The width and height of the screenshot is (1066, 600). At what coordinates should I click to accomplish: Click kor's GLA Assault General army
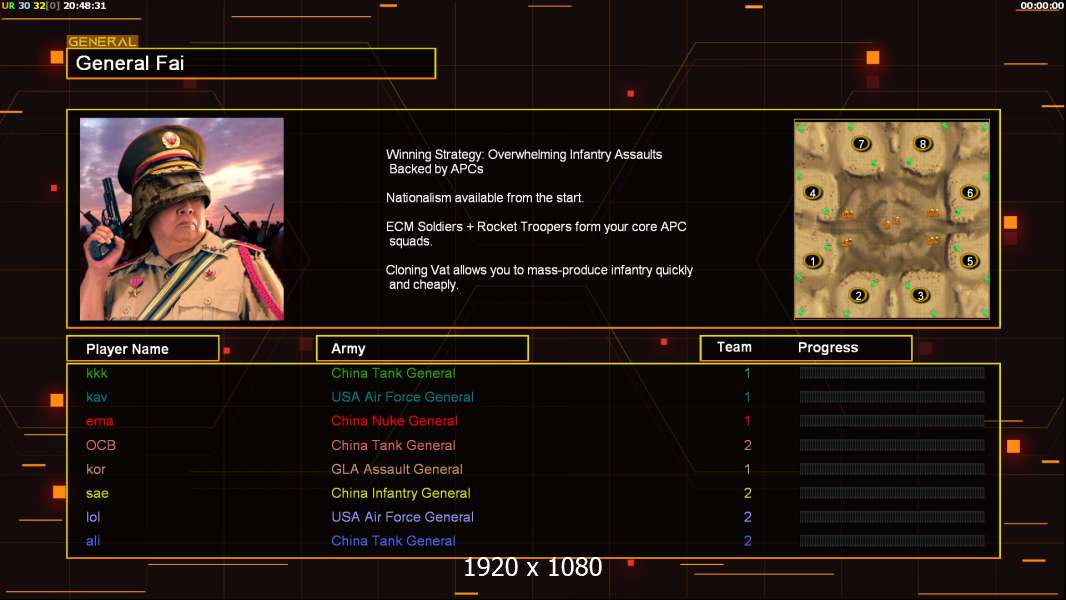397,470
